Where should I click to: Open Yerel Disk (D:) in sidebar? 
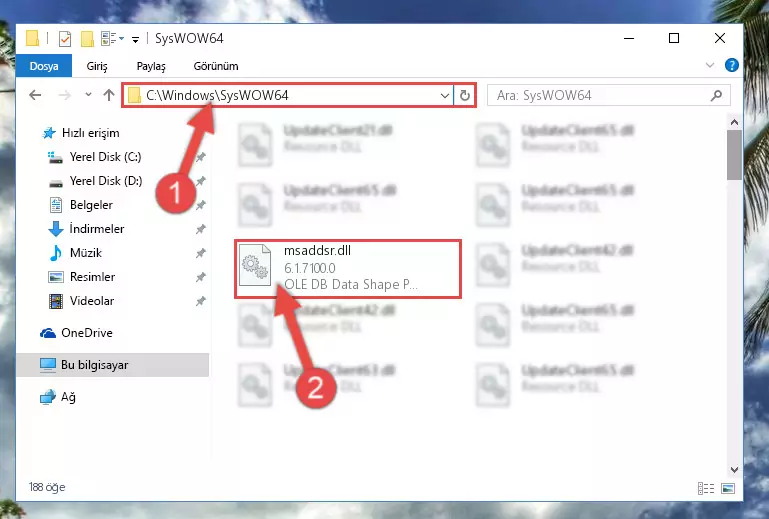coord(106,181)
